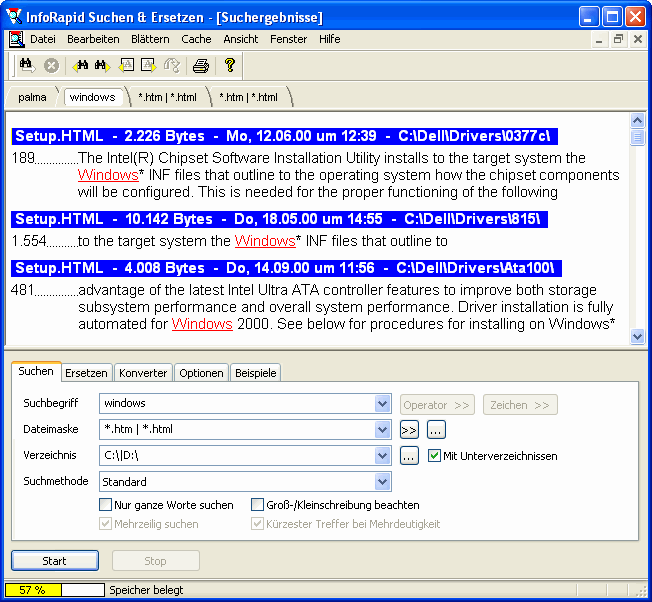Click red Windows link before 2000
Screen dimensions: 652x602
click(x=202, y=324)
